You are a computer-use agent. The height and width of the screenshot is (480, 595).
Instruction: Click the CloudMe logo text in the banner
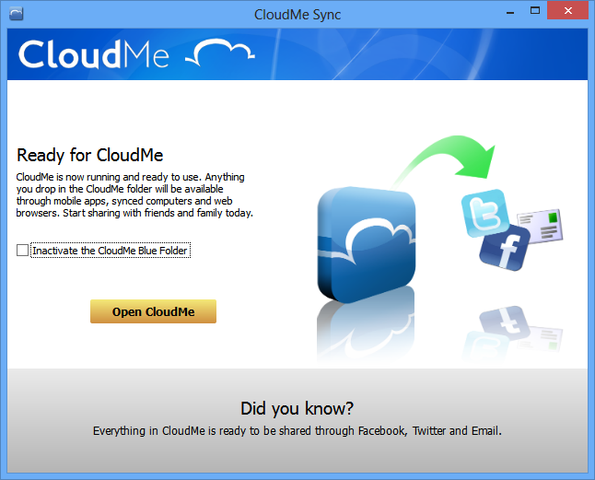pyautogui.click(x=94, y=55)
